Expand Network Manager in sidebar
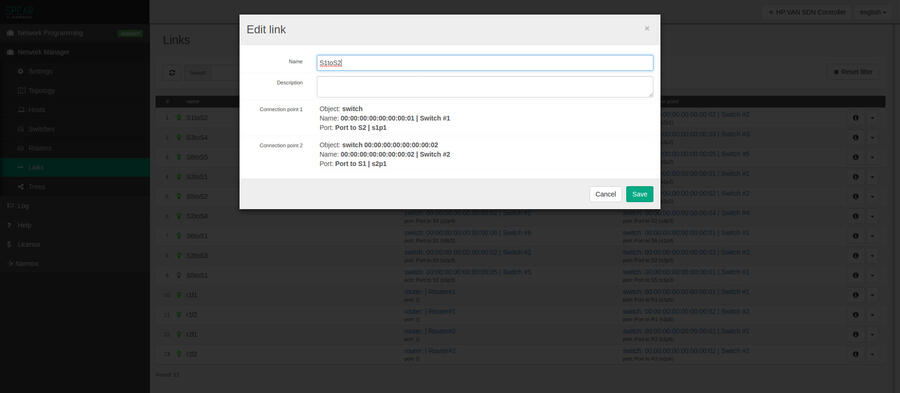The width and height of the screenshot is (900, 393). [75, 52]
